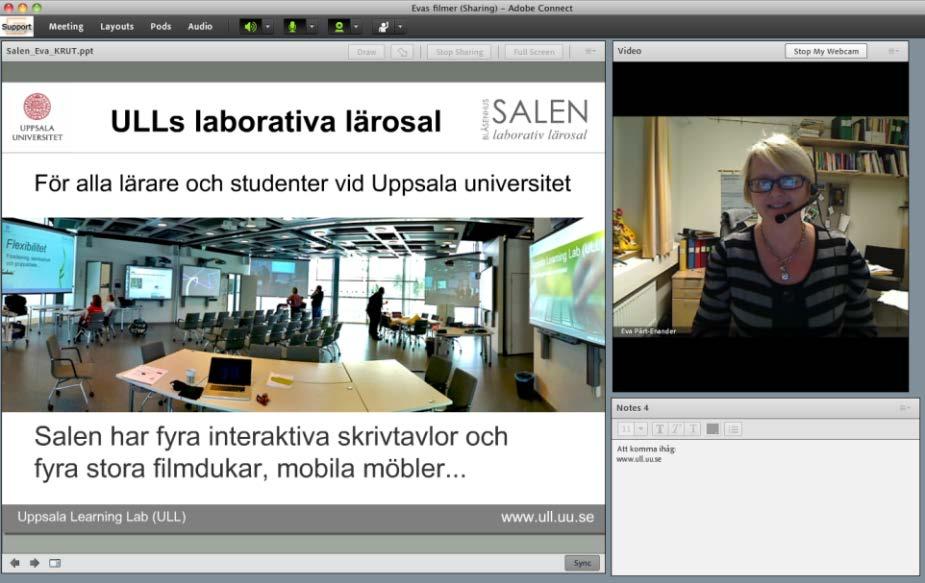The image size is (925, 583).
Task: Open the microphone options dropdown arrow
Action: 311,27
